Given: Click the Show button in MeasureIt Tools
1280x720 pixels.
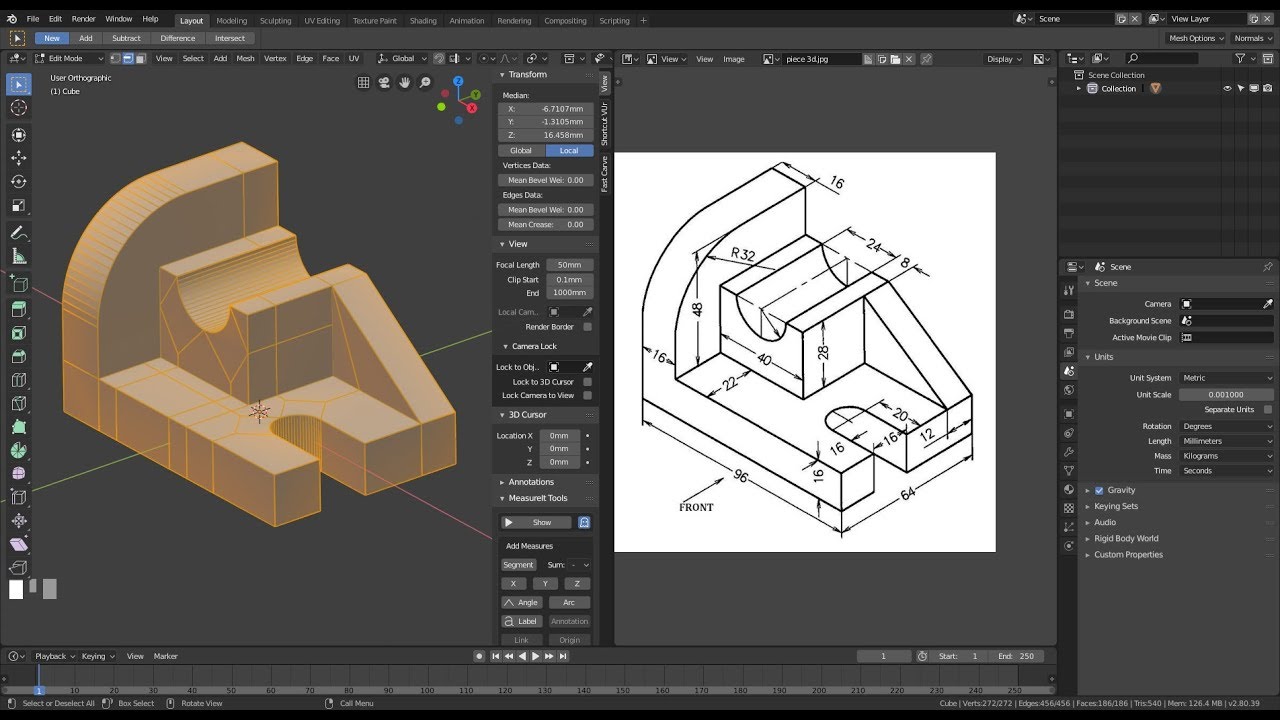Looking at the screenshot, I should [537, 522].
